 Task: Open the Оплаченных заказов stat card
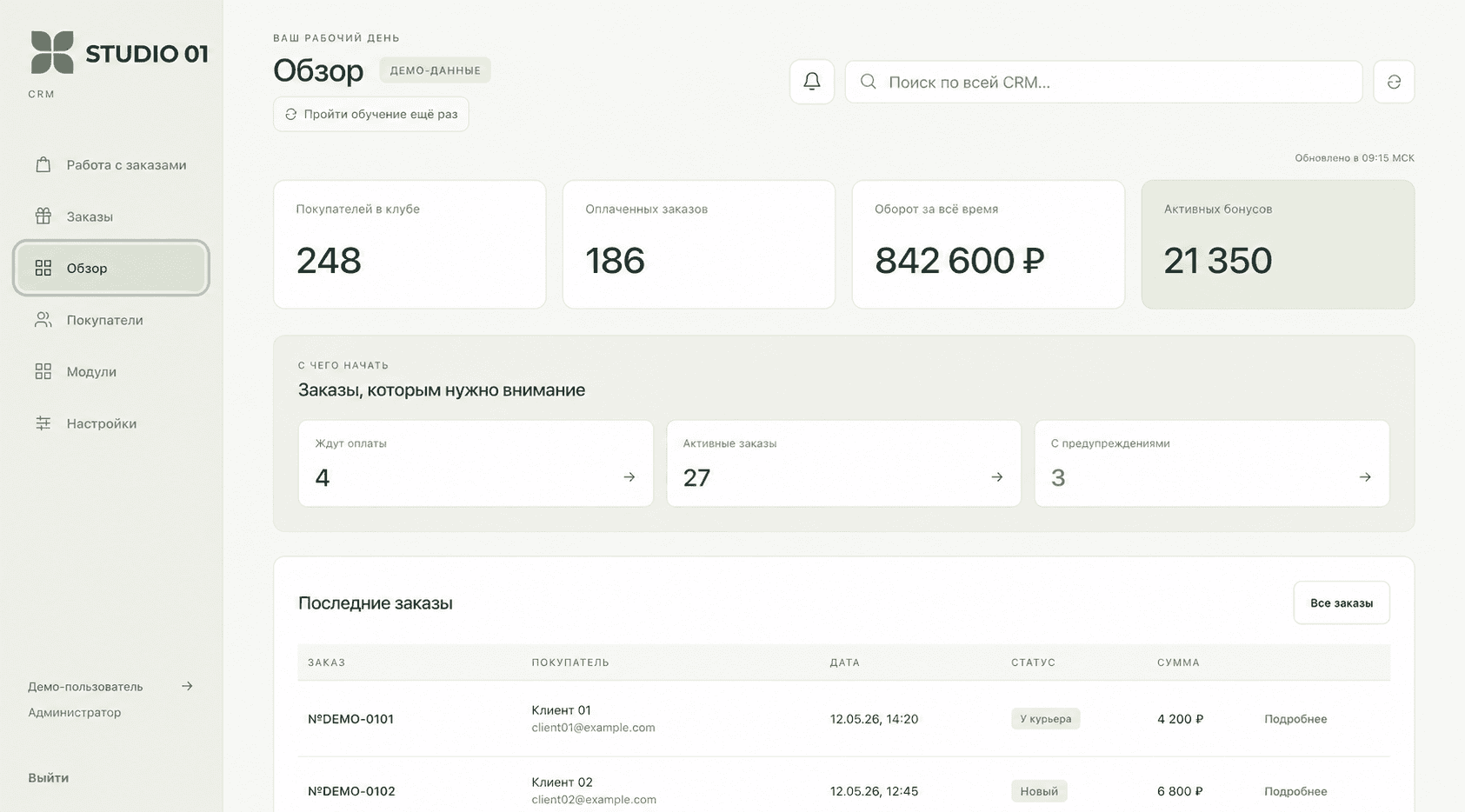(x=699, y=244)
